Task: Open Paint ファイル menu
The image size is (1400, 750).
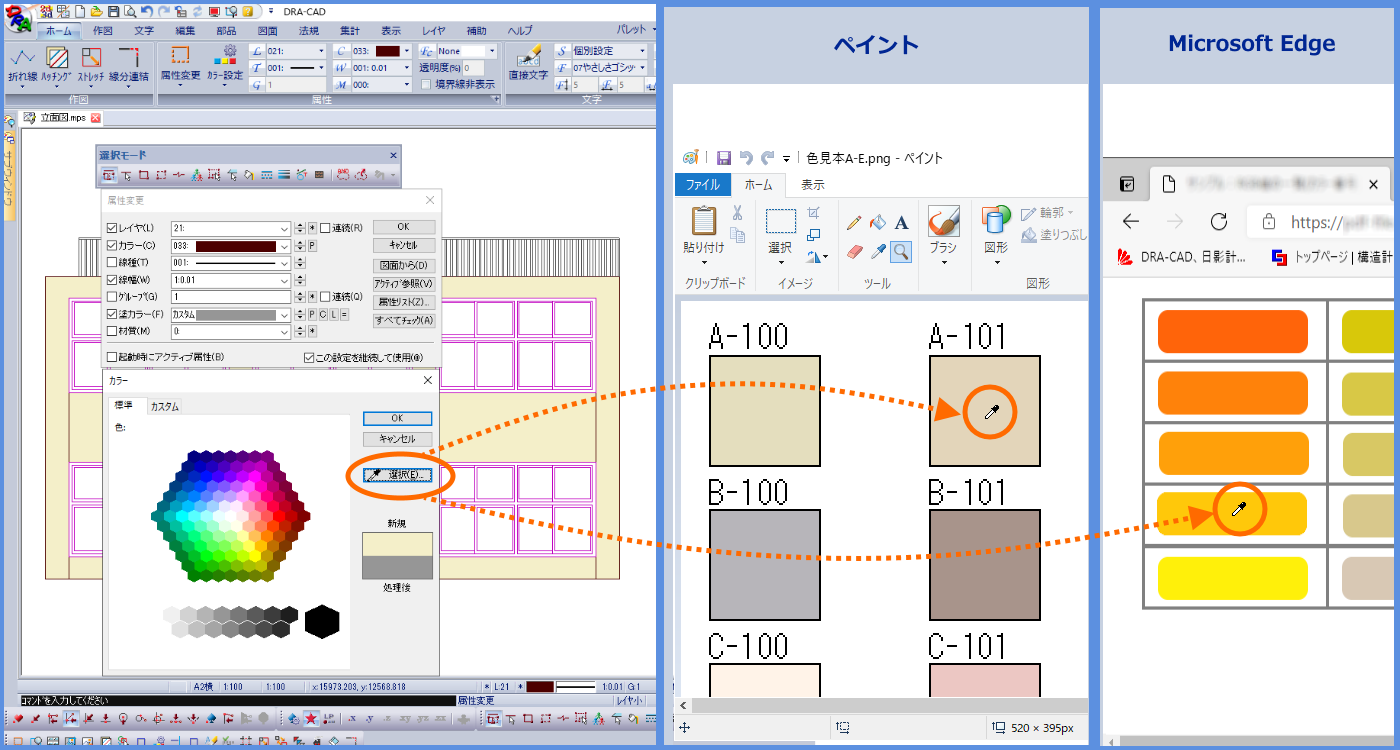Action: [x=702, y=185]
